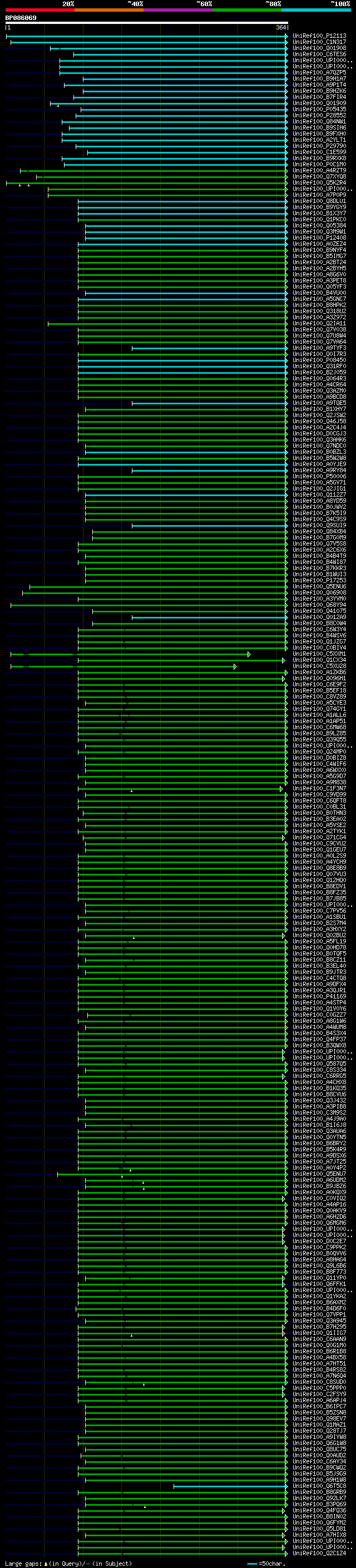
Task: Click the red 20% identity legend segment
Action: click(40, 10)
